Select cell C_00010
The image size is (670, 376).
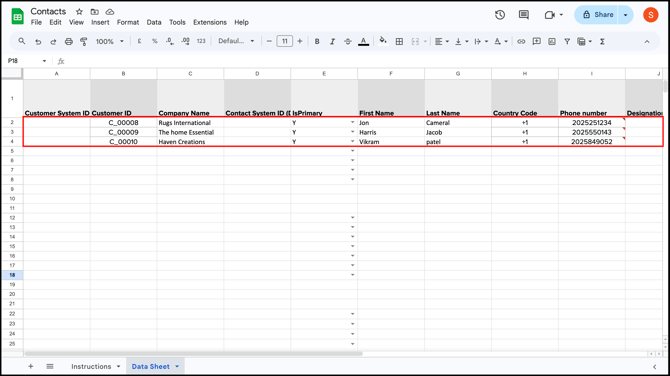click(x=123, y=141)
